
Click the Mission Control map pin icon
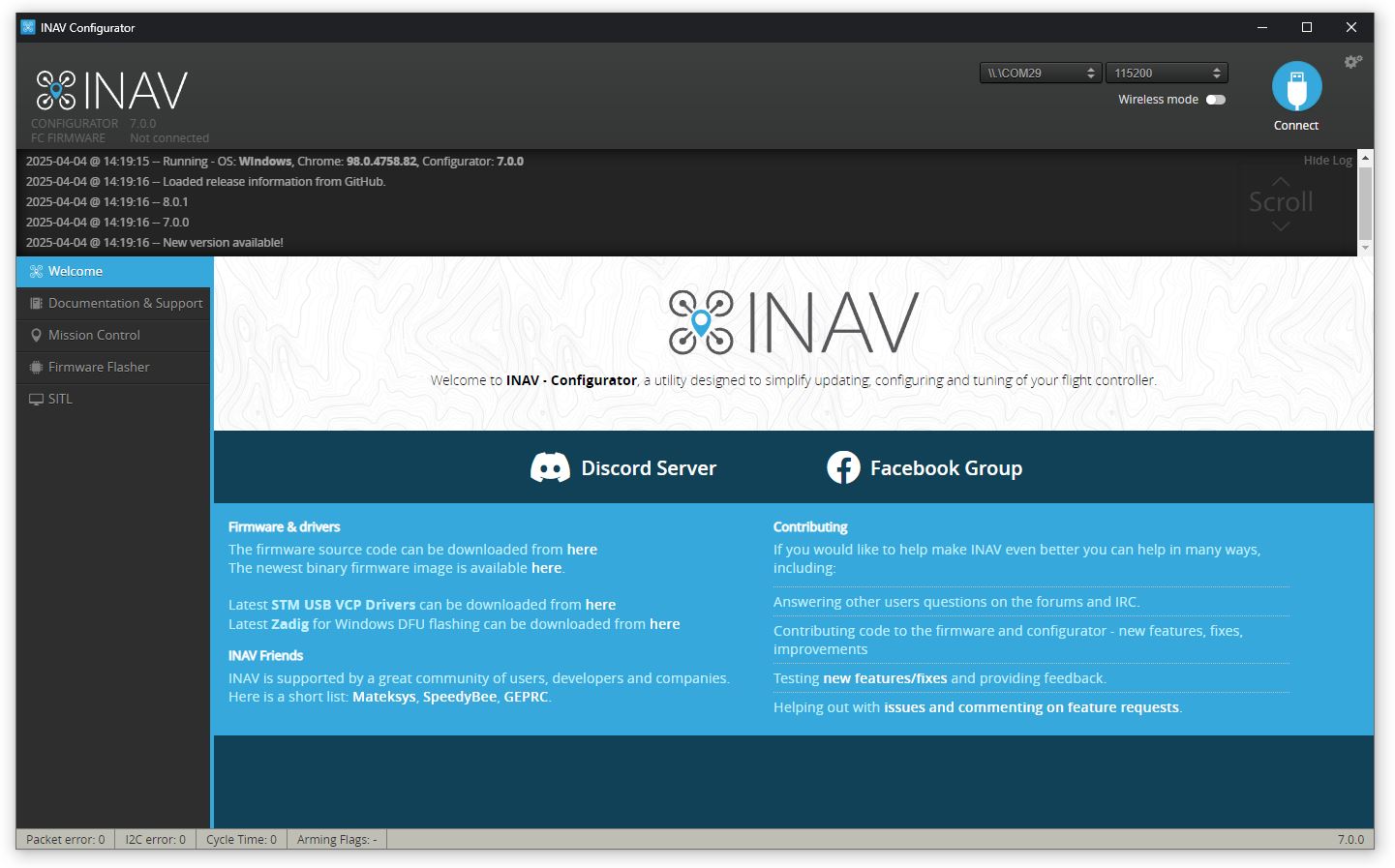36,336
